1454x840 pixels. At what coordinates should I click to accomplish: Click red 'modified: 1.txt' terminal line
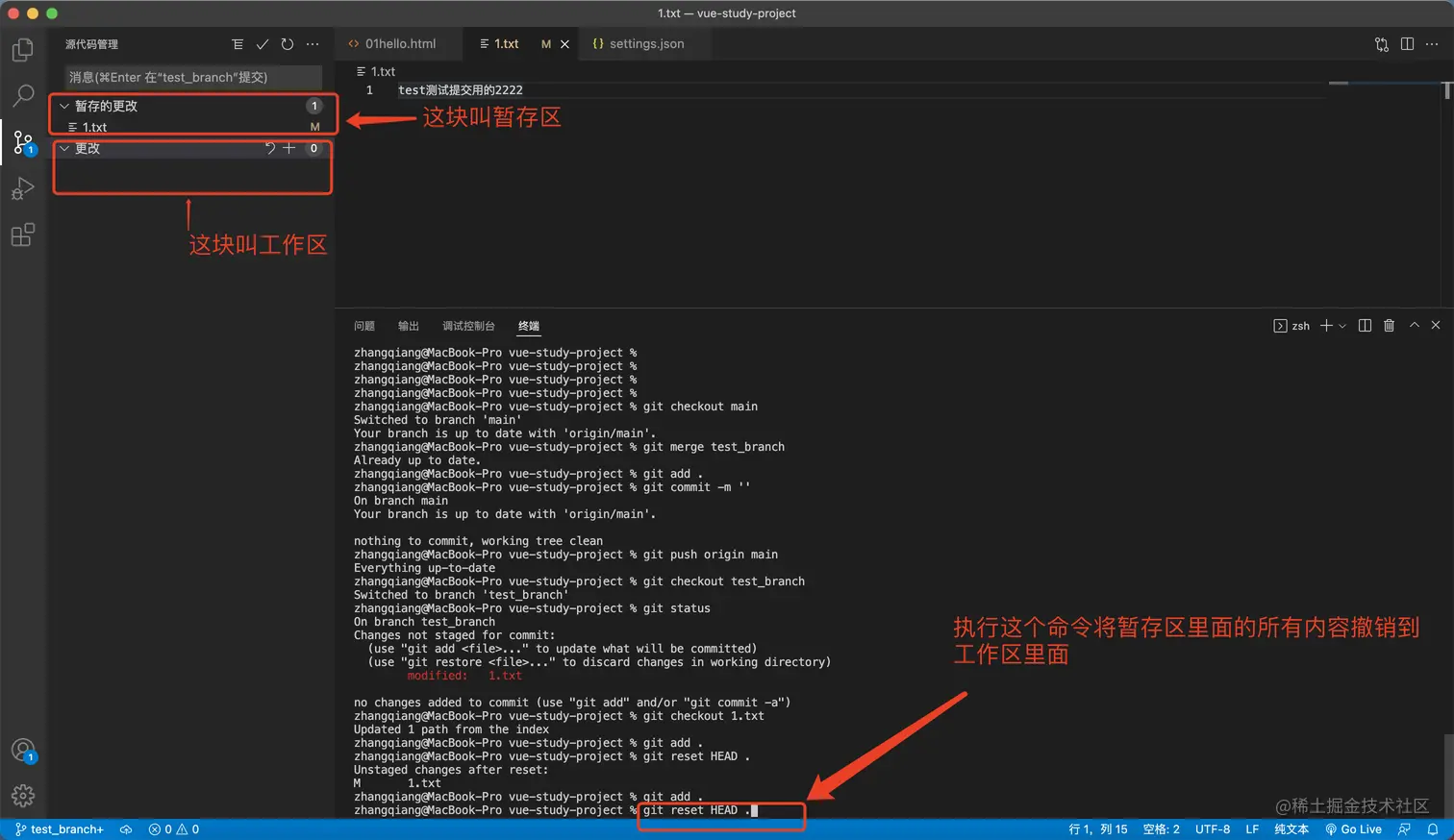point(464,676)
